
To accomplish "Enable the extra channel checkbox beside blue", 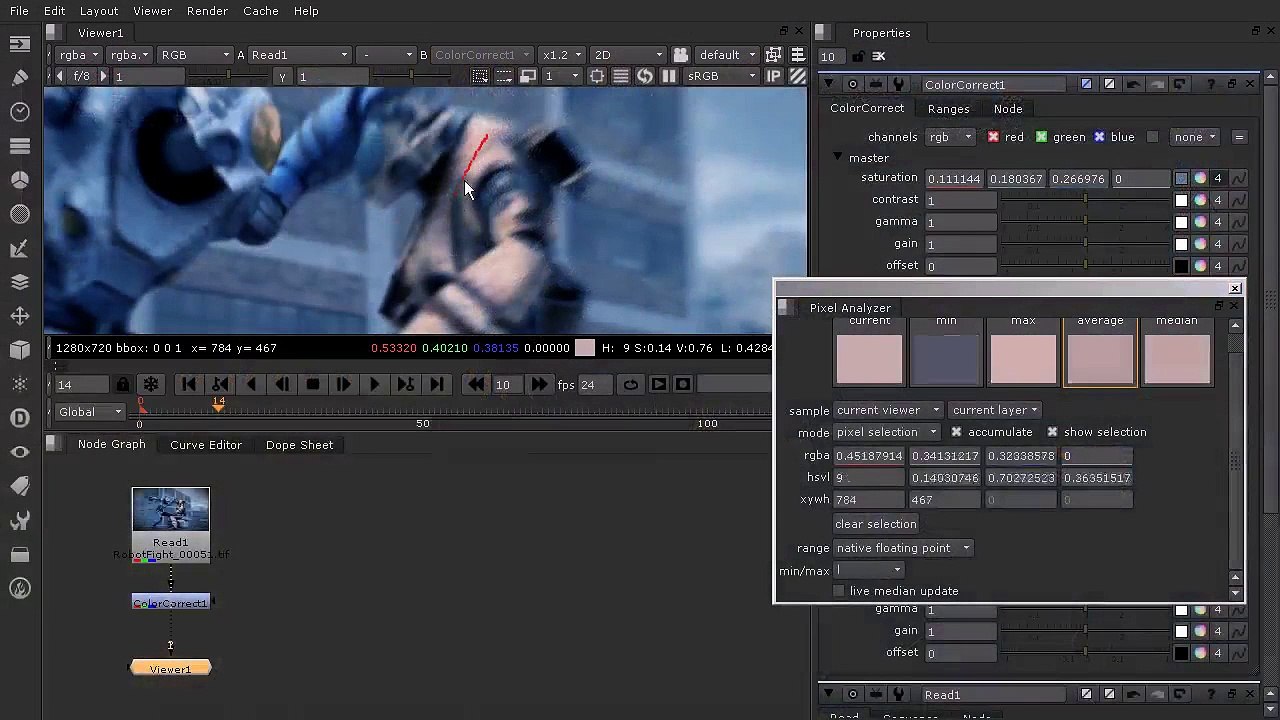I will click(x=1153, y=137).
